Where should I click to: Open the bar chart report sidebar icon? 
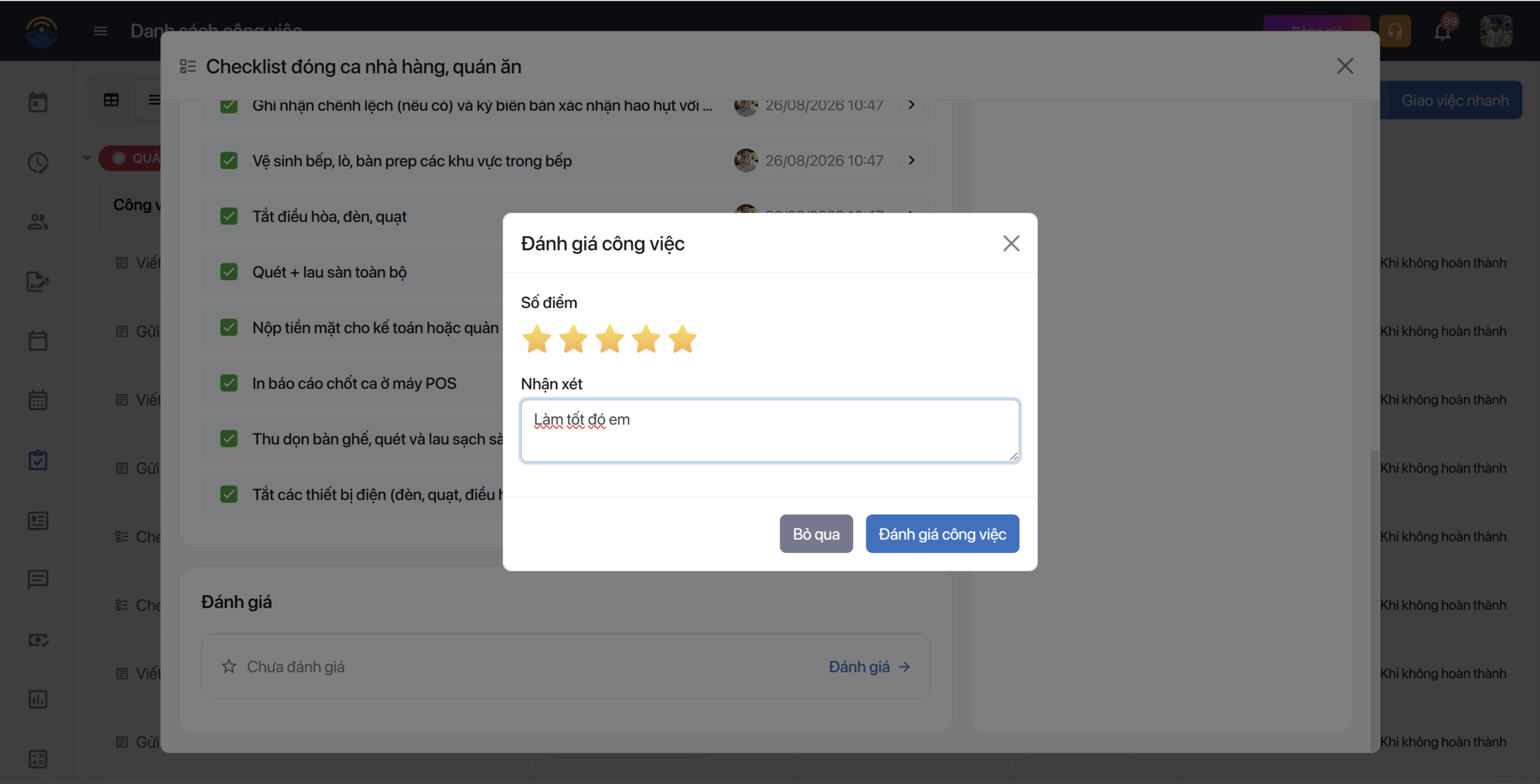[38, 699]
